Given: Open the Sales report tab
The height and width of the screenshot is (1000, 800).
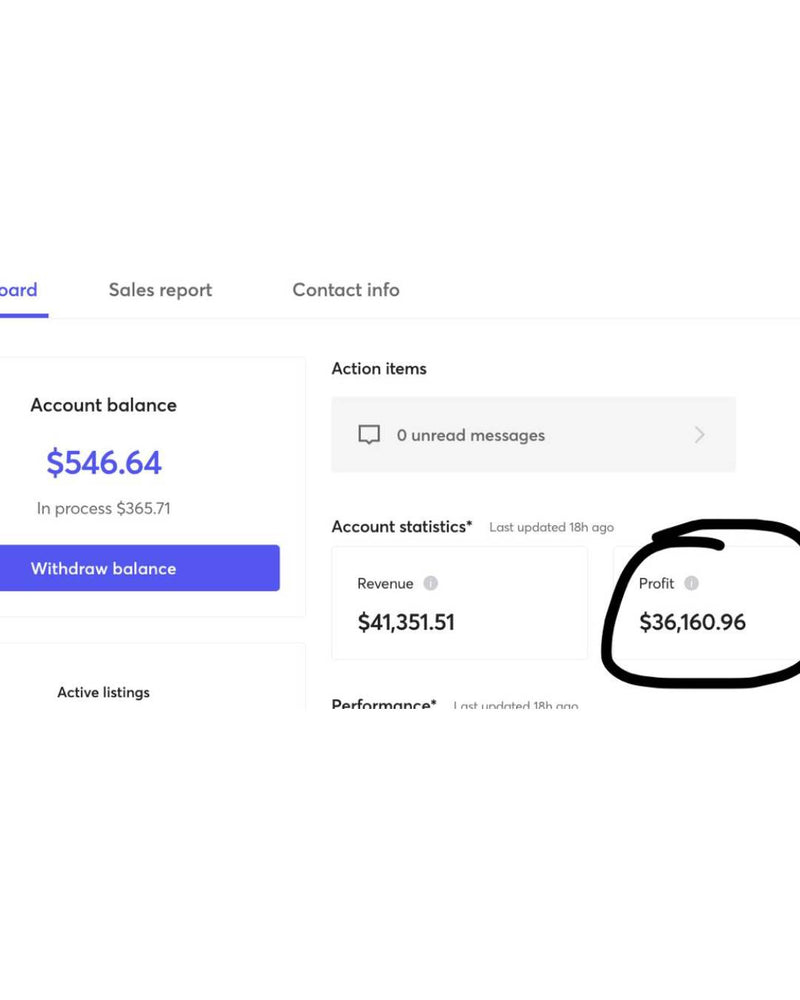Looking at the screenshot, I should tap(160, 290).
